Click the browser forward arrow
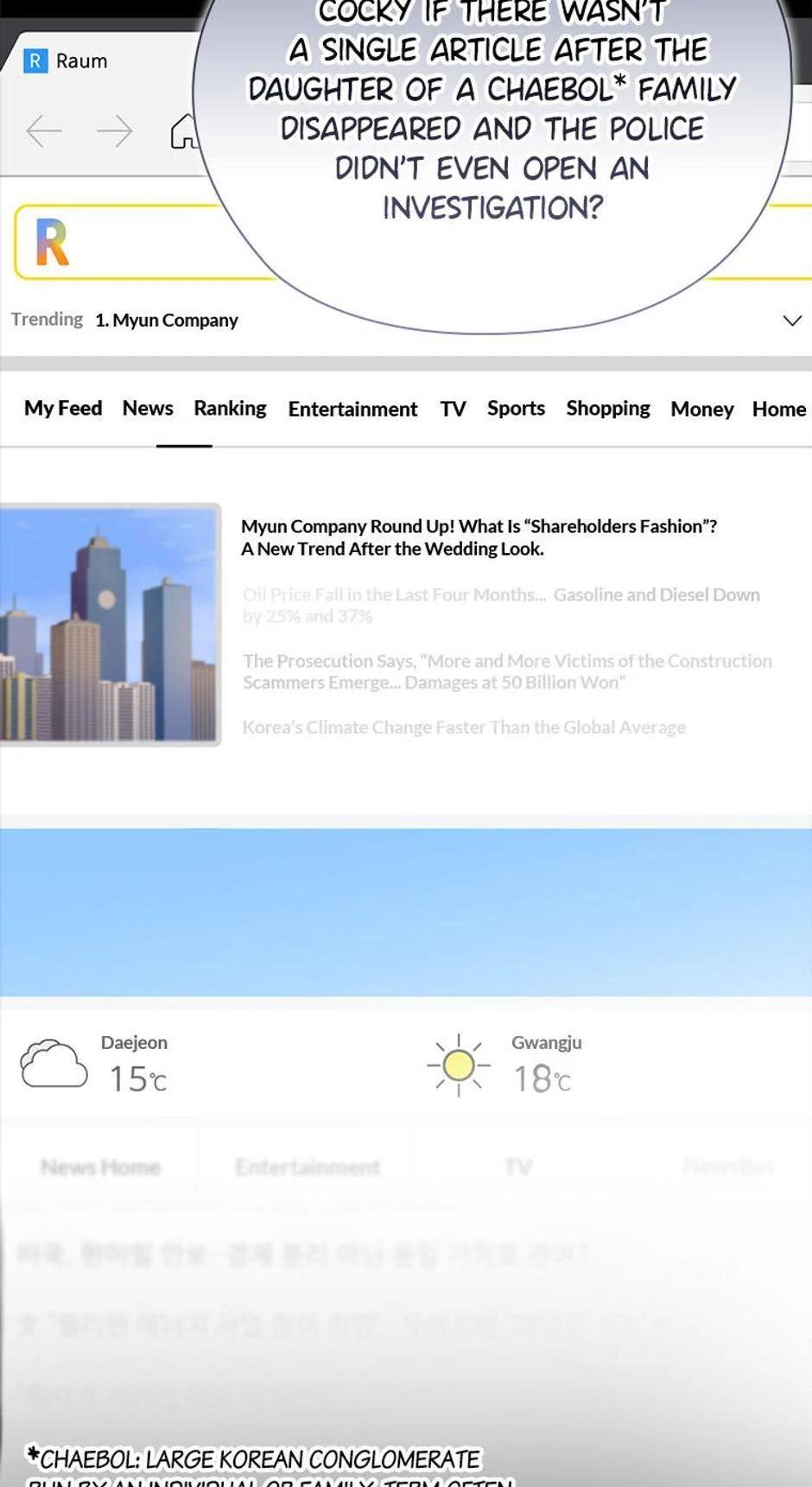 point(114,131)
